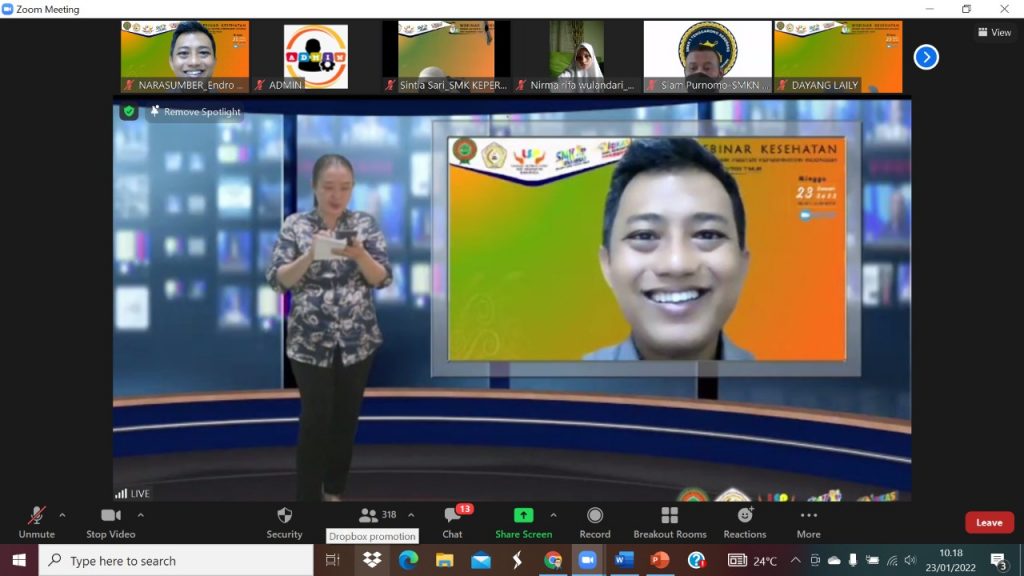Viewport: 1024px width, 576px height.
Task: Open Breakout Rooms
Action: [669, 517]
